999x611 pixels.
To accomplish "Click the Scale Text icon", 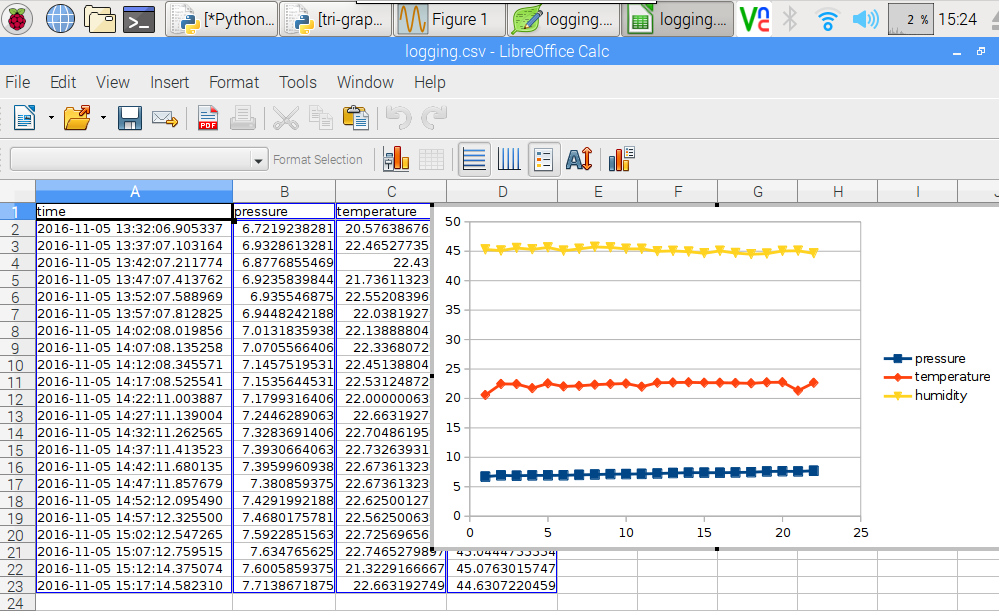I will pos(579,159).
